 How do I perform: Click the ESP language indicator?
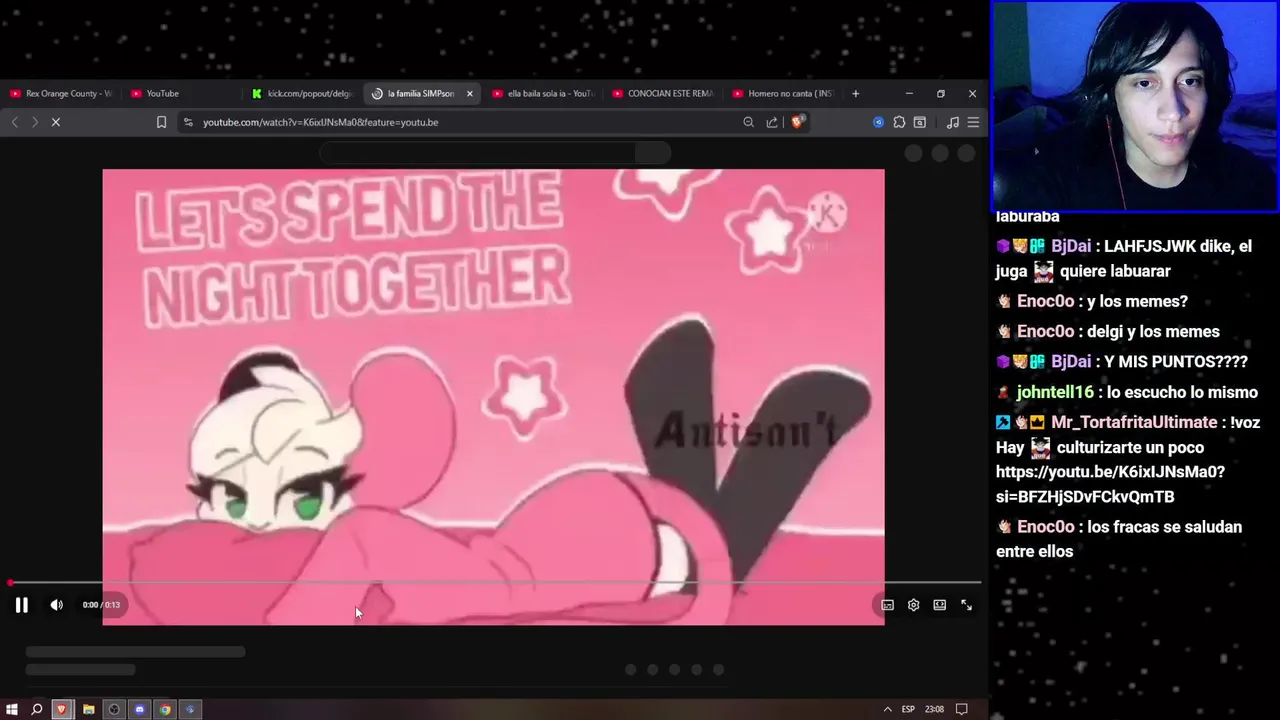[908, 709]
